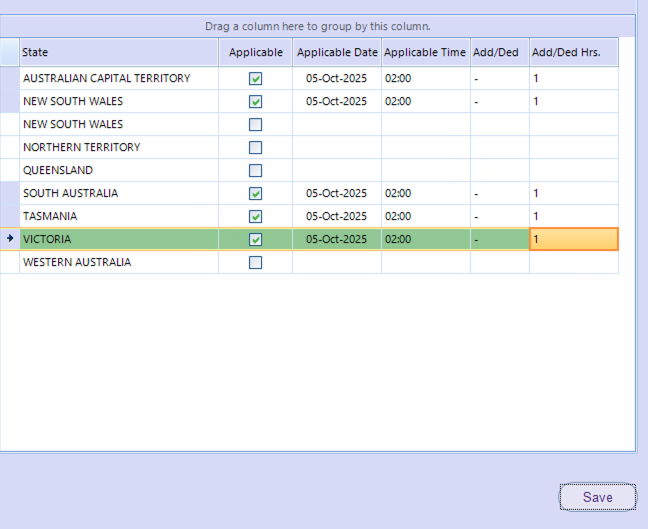
Task: Select Tasmania's Applicable Date cell
Action: coord(337,216)
